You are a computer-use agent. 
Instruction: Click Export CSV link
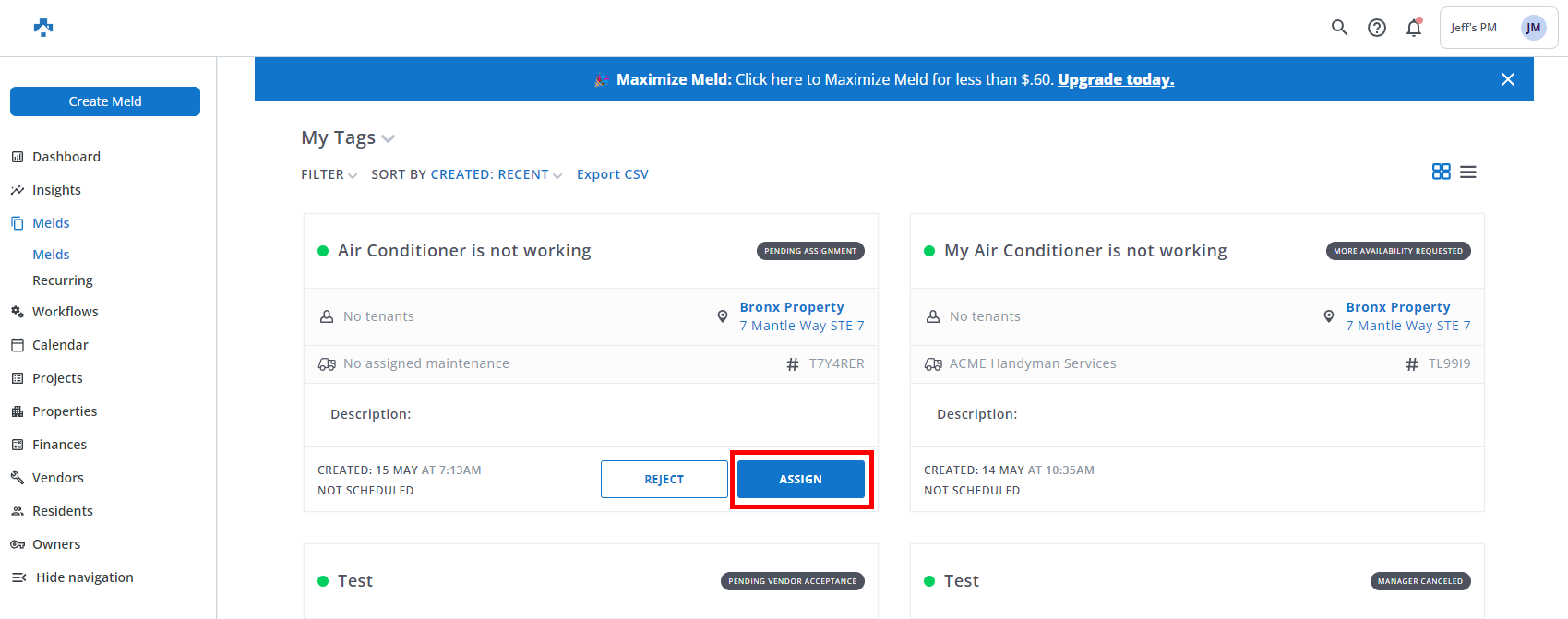tap(612, 174)
